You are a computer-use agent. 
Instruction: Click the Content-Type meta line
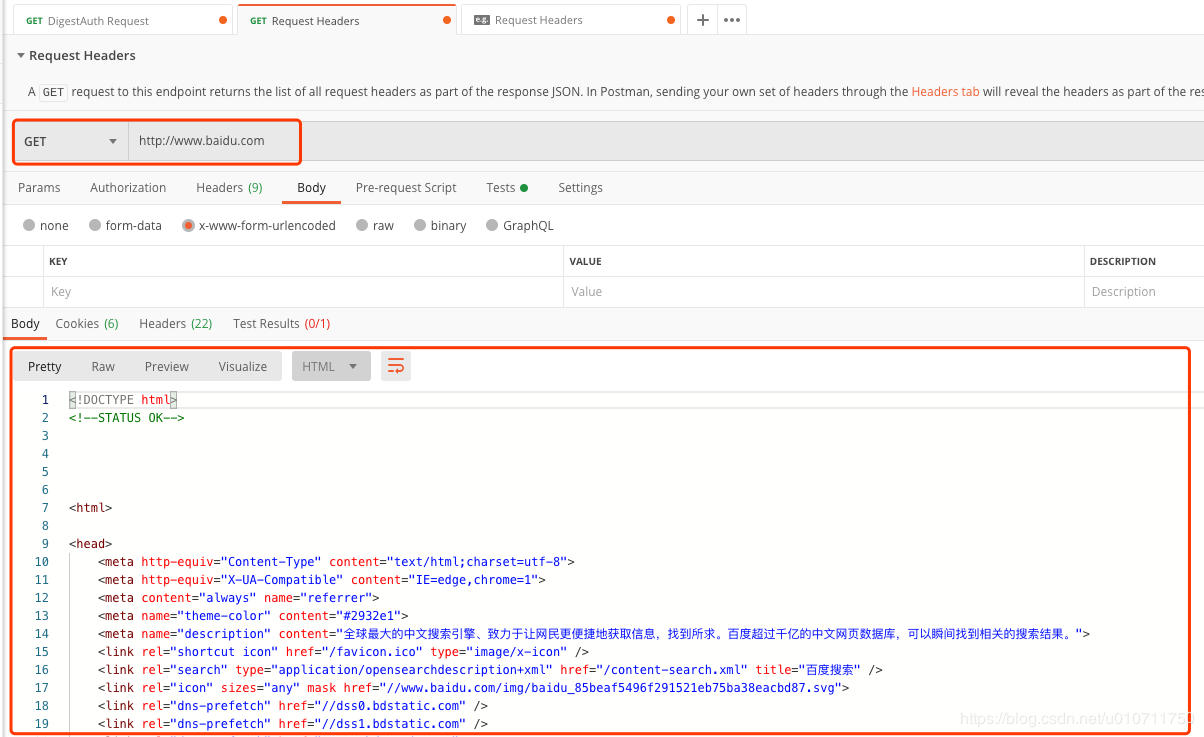pyautogui.click(x=336, y=562)
